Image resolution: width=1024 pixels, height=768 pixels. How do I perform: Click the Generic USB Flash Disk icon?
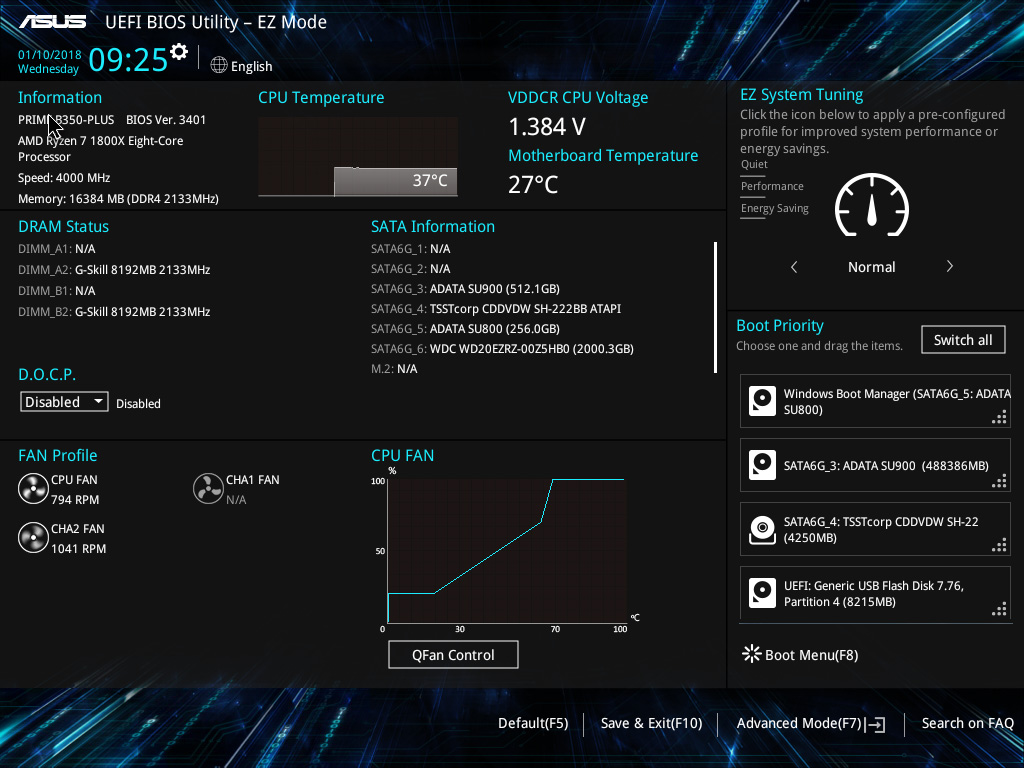(762, 593)
